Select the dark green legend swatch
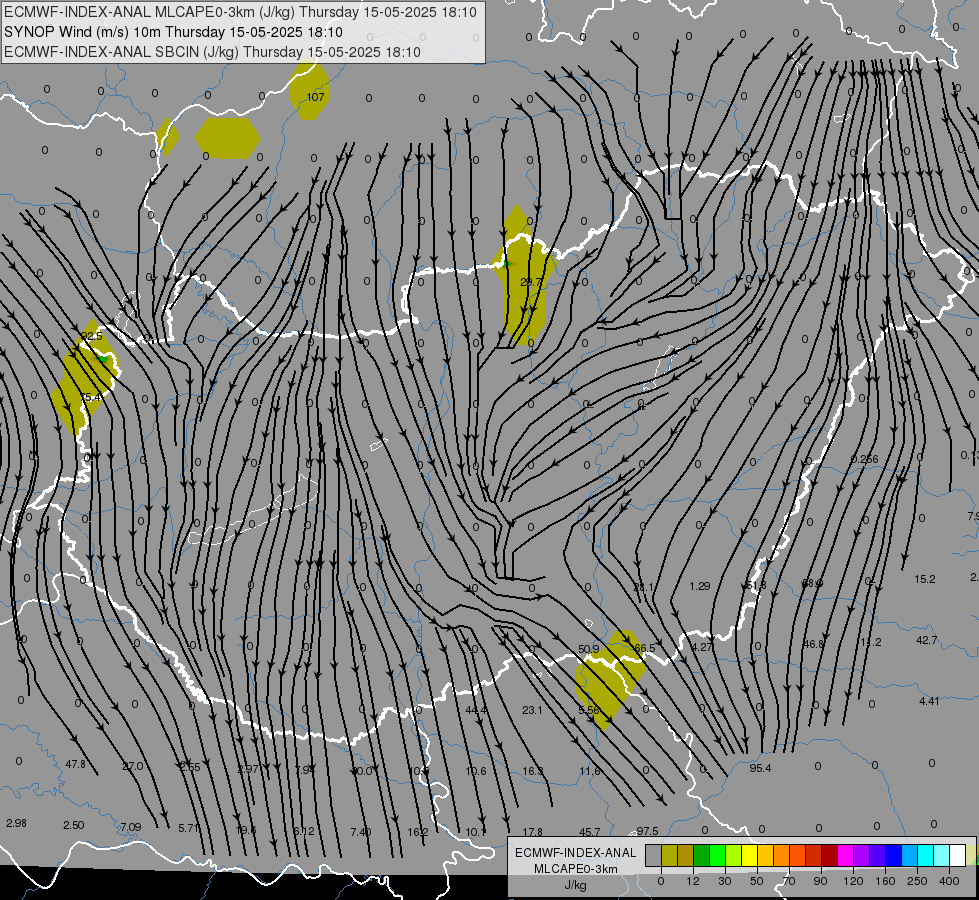The image size is (979, 900). coord(701,856)
